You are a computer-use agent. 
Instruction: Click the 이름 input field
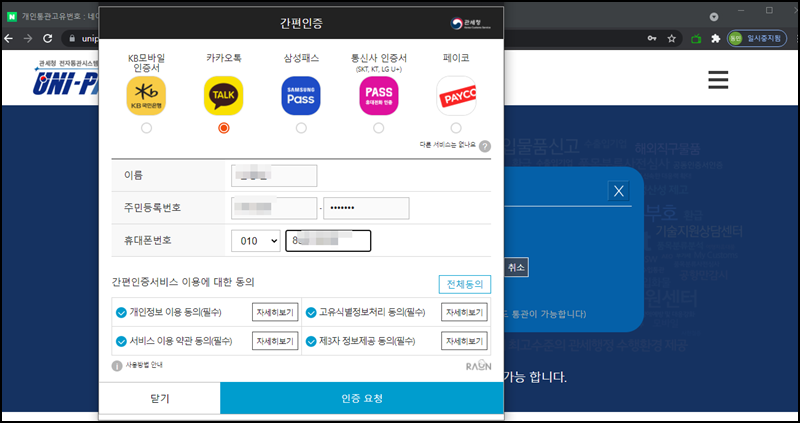(x=274, y=176)
